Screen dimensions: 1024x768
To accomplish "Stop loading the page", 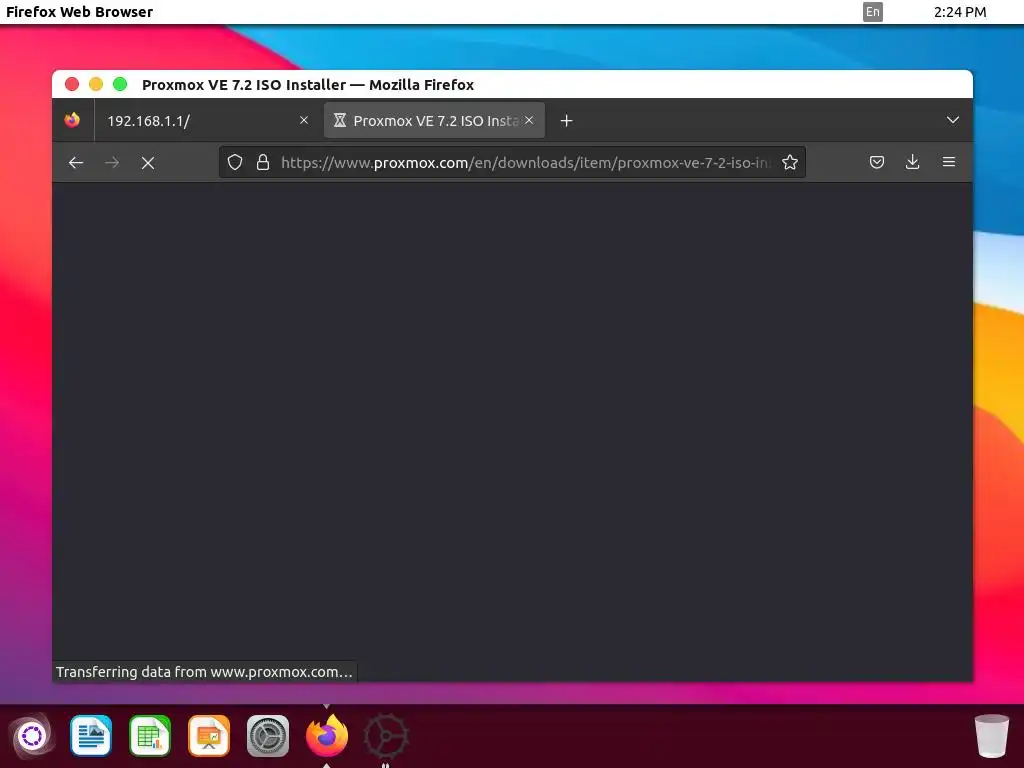I will 148,163.
